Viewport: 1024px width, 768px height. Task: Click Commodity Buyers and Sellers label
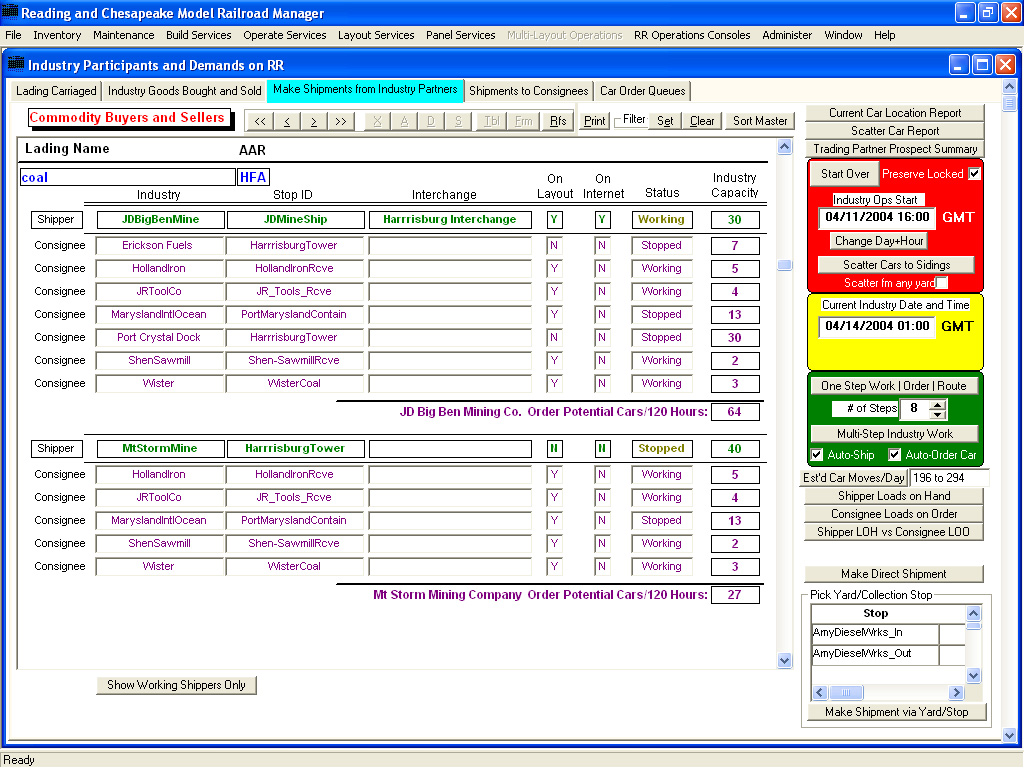tap(127, 118)
